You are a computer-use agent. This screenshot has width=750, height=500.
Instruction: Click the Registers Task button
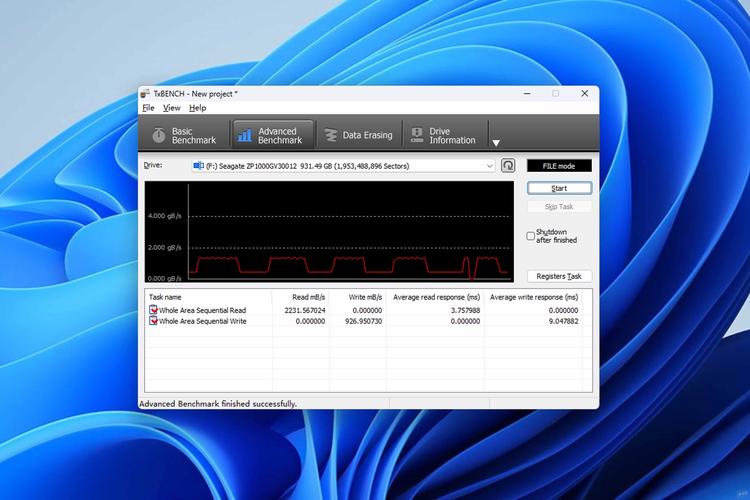(559, 276)
